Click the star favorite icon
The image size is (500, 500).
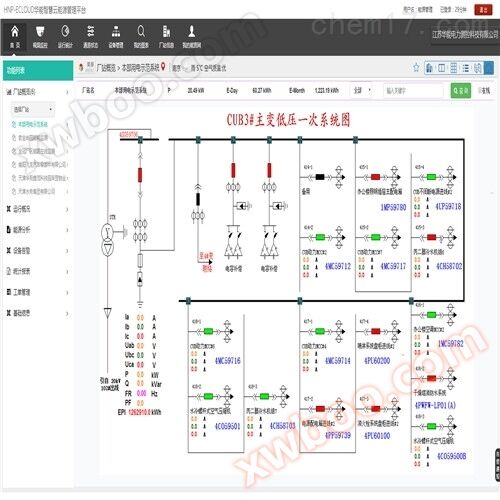pos(416,68)
